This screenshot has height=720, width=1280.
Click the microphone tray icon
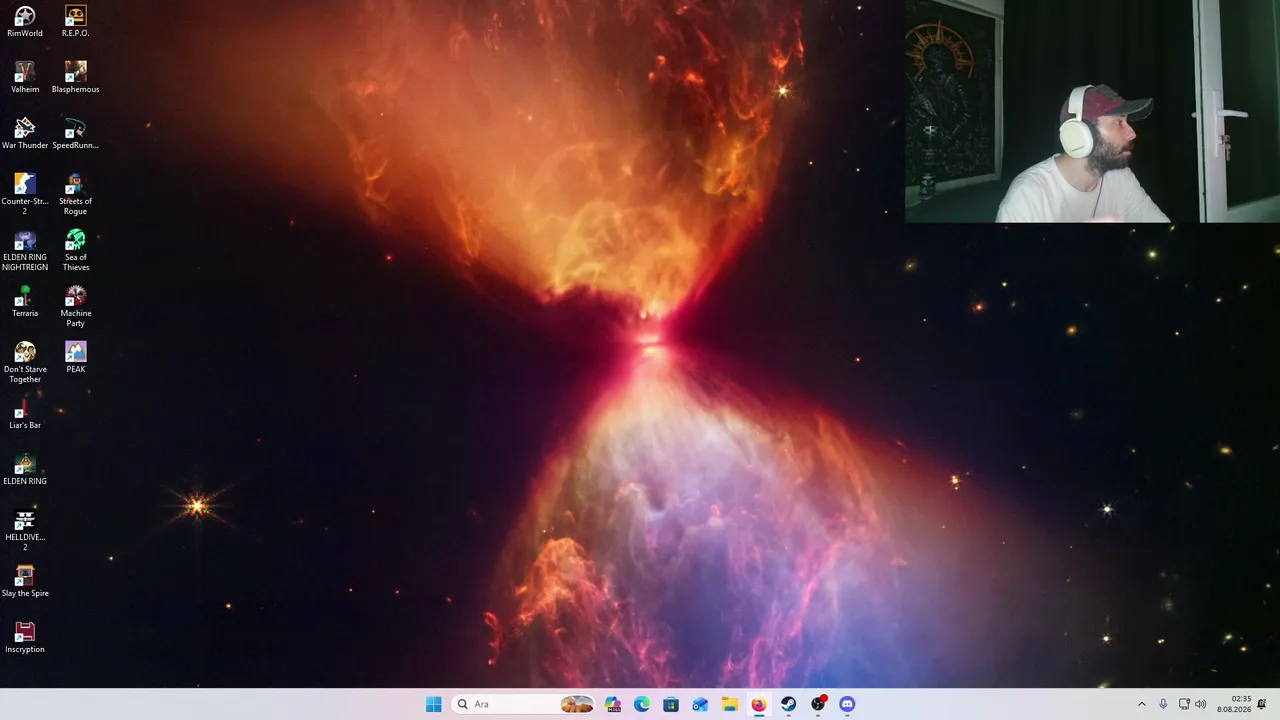click(1163, 704)
